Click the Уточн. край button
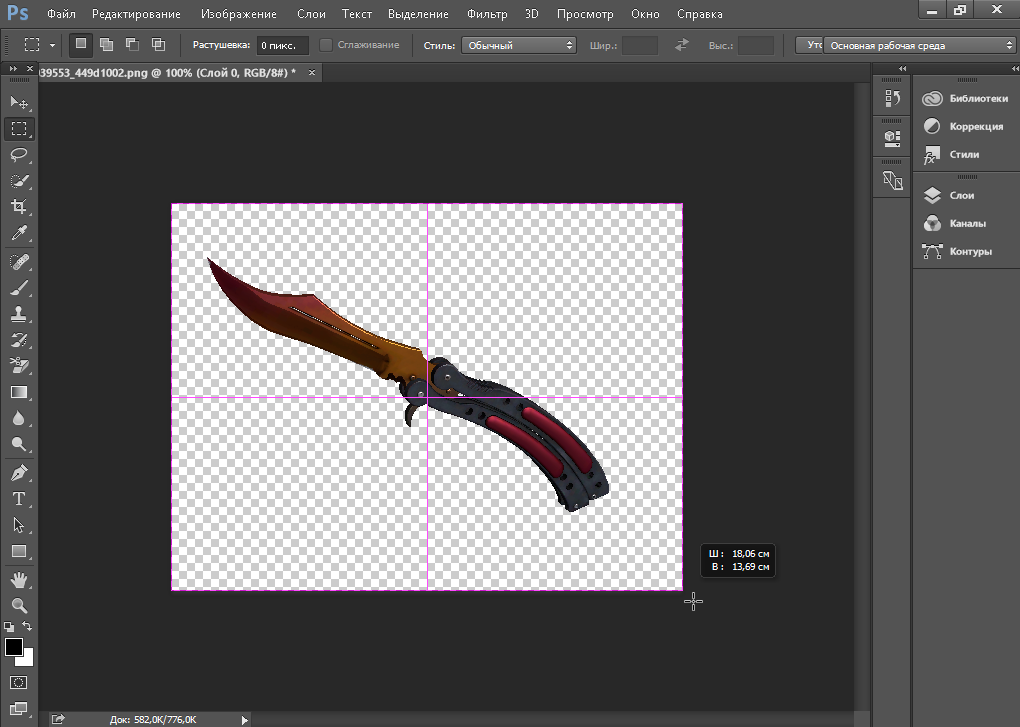Viewport: 1020px width, 727px height. click(810, 45)
